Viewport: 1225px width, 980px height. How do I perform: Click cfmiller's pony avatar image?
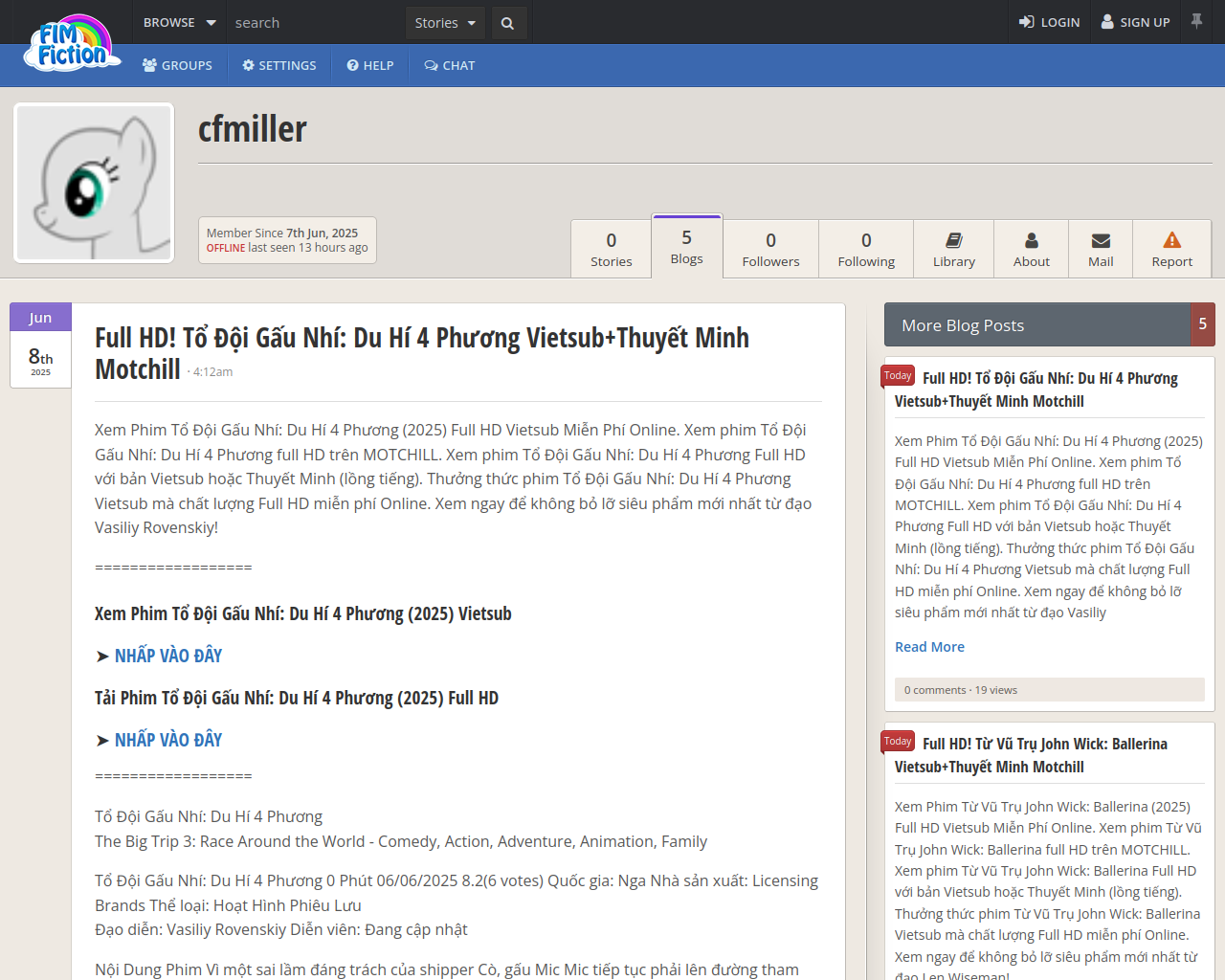[94, 183]
